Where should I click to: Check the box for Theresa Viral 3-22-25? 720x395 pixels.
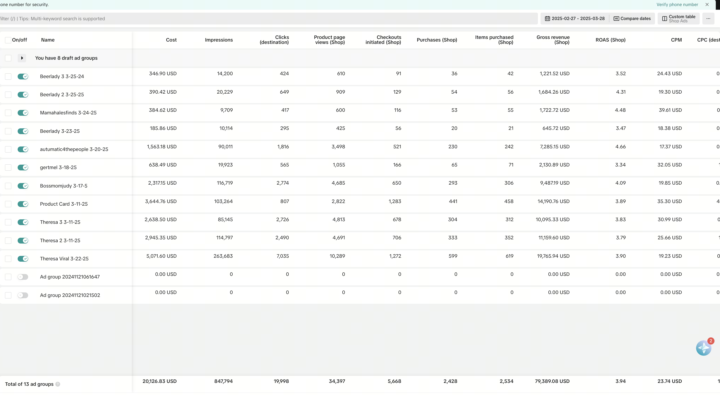coord(8,259)
